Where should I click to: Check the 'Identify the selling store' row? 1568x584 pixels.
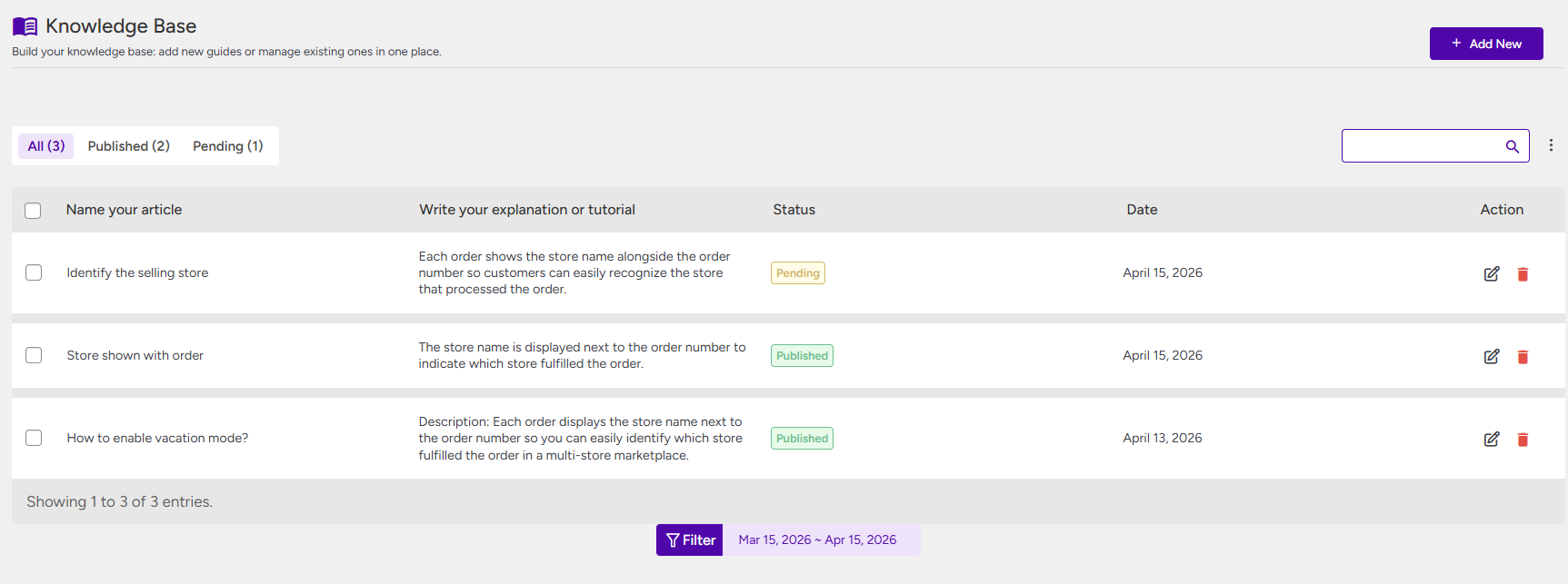(34, 272)
